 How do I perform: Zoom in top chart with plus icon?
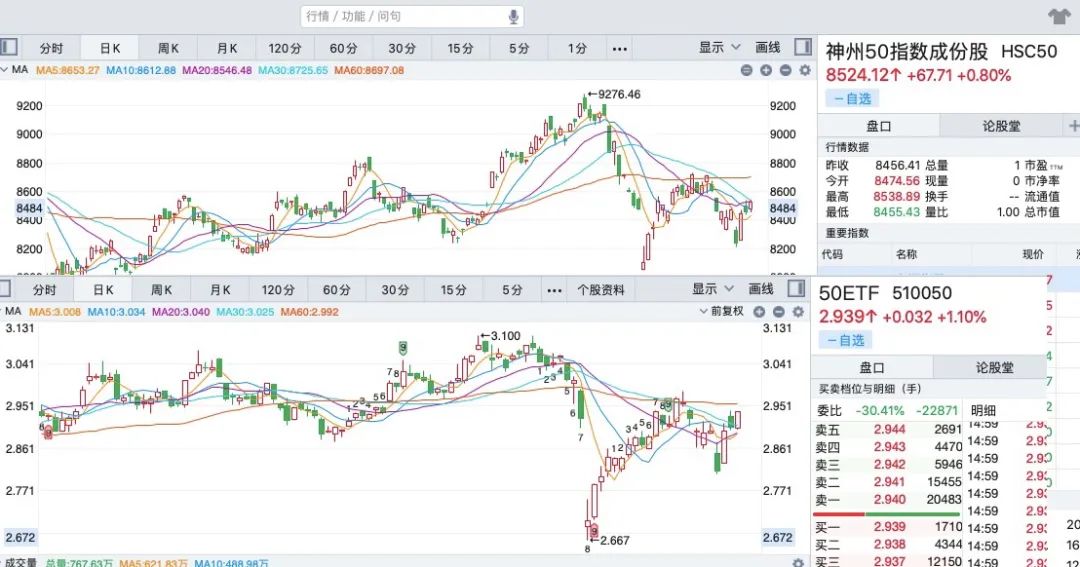tap(765, 70)
